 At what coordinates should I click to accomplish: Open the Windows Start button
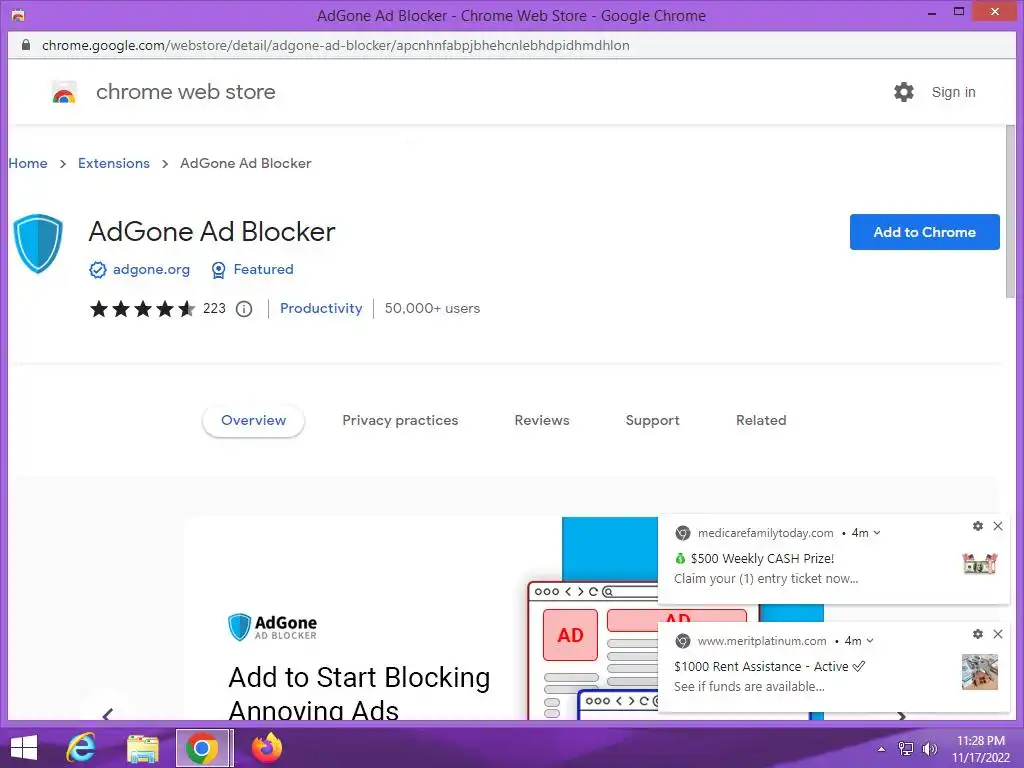(x=24, y=748)
